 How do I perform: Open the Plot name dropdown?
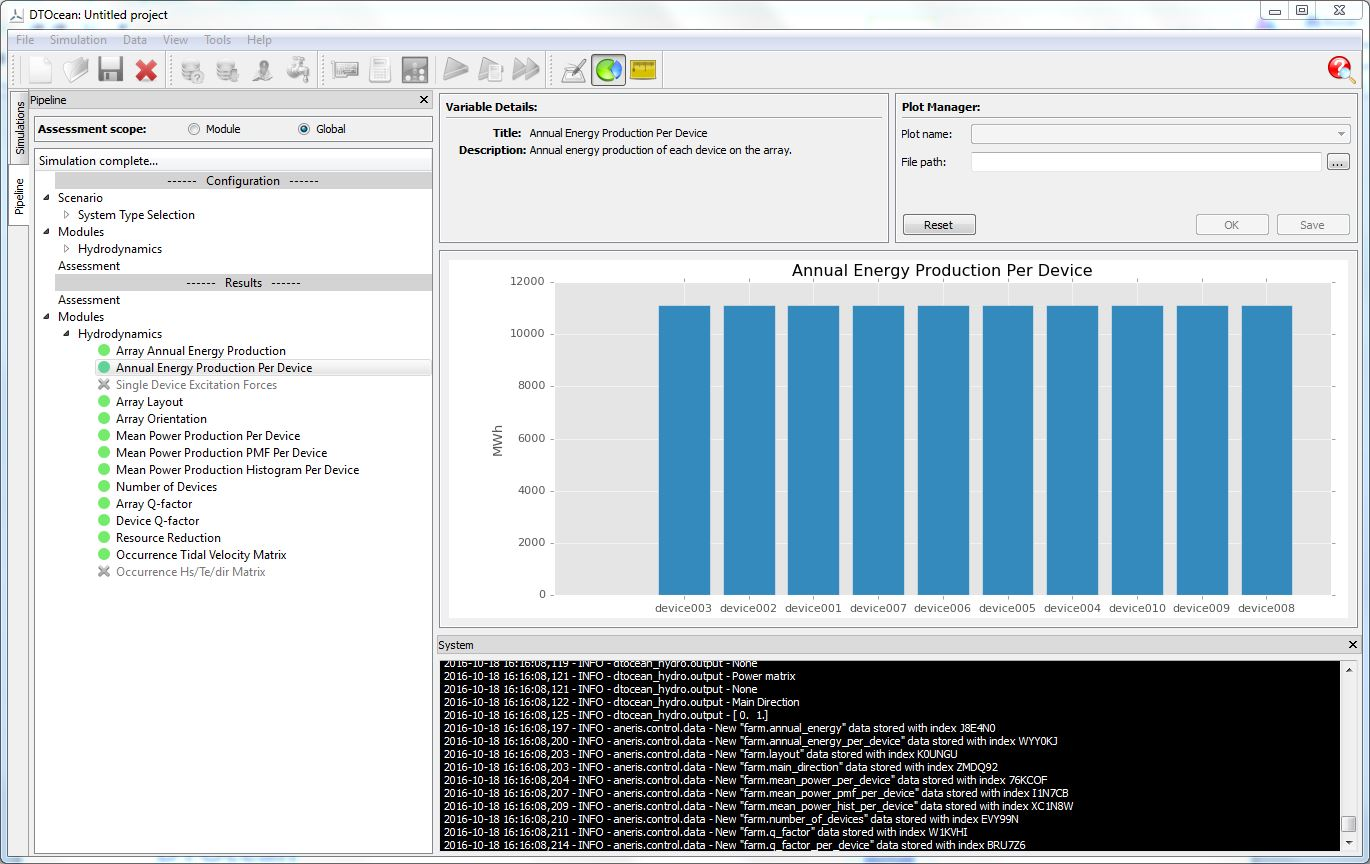1160,134
